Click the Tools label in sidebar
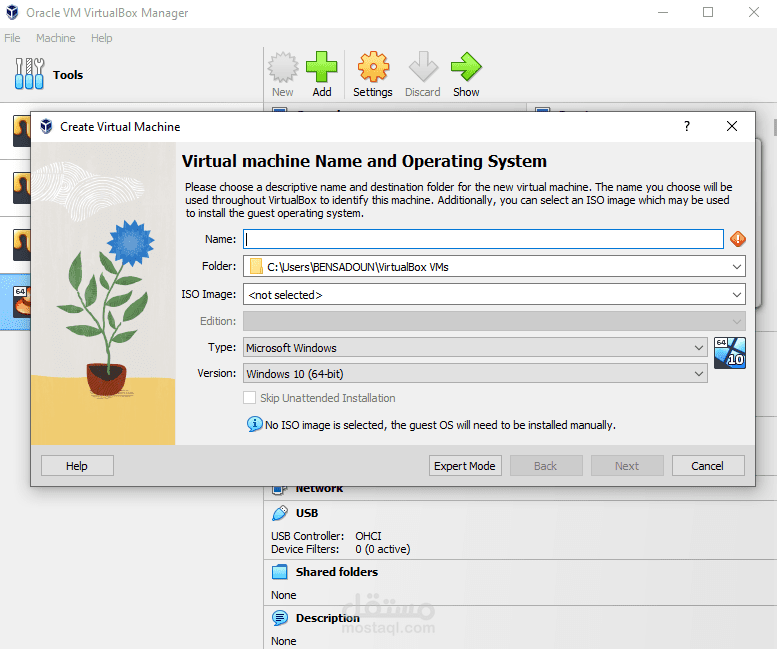 (68, 75)
